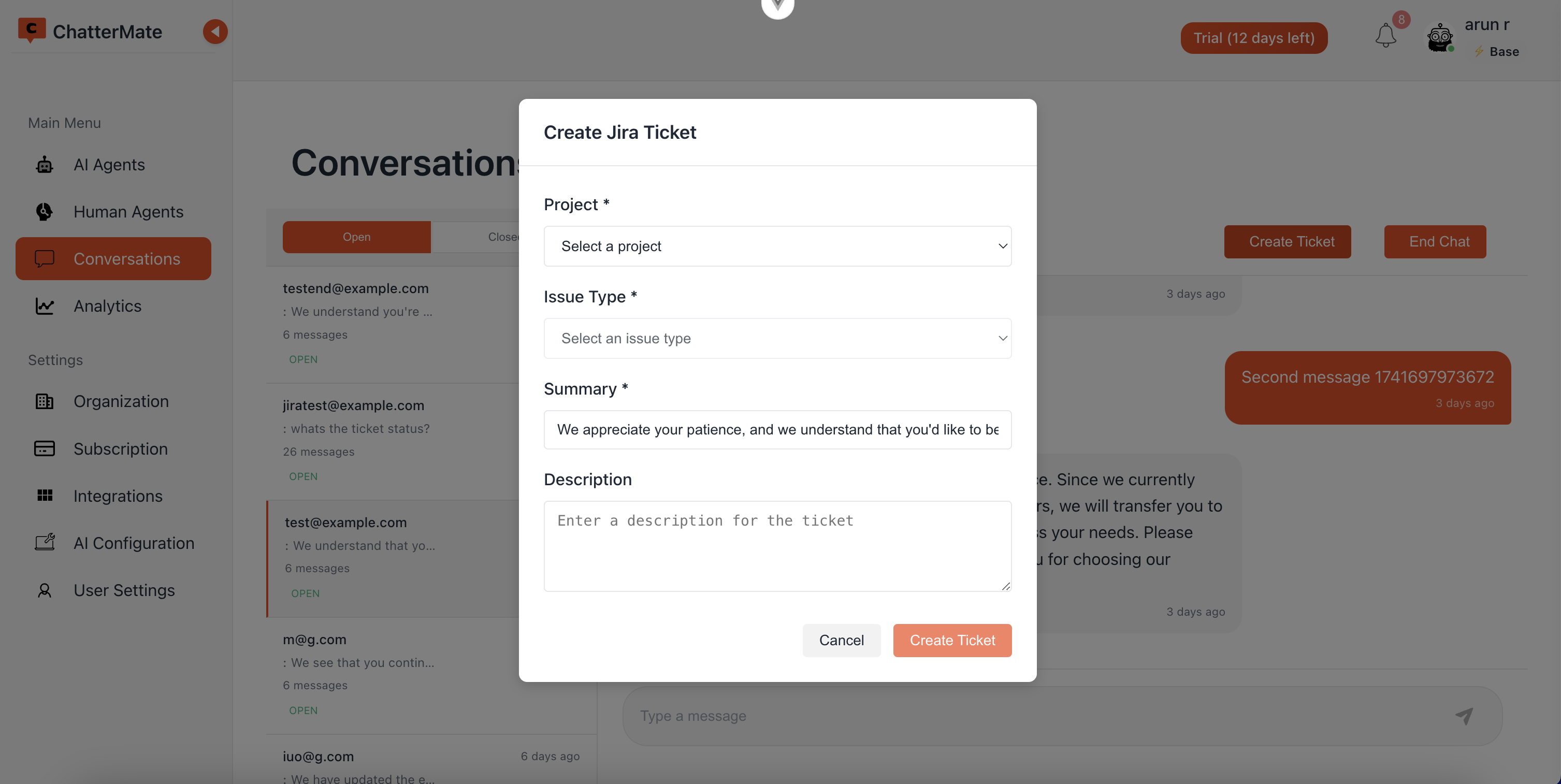Click the Analytics chart icon
This screenshot has width=1561, height=784.
pos(44,306)
